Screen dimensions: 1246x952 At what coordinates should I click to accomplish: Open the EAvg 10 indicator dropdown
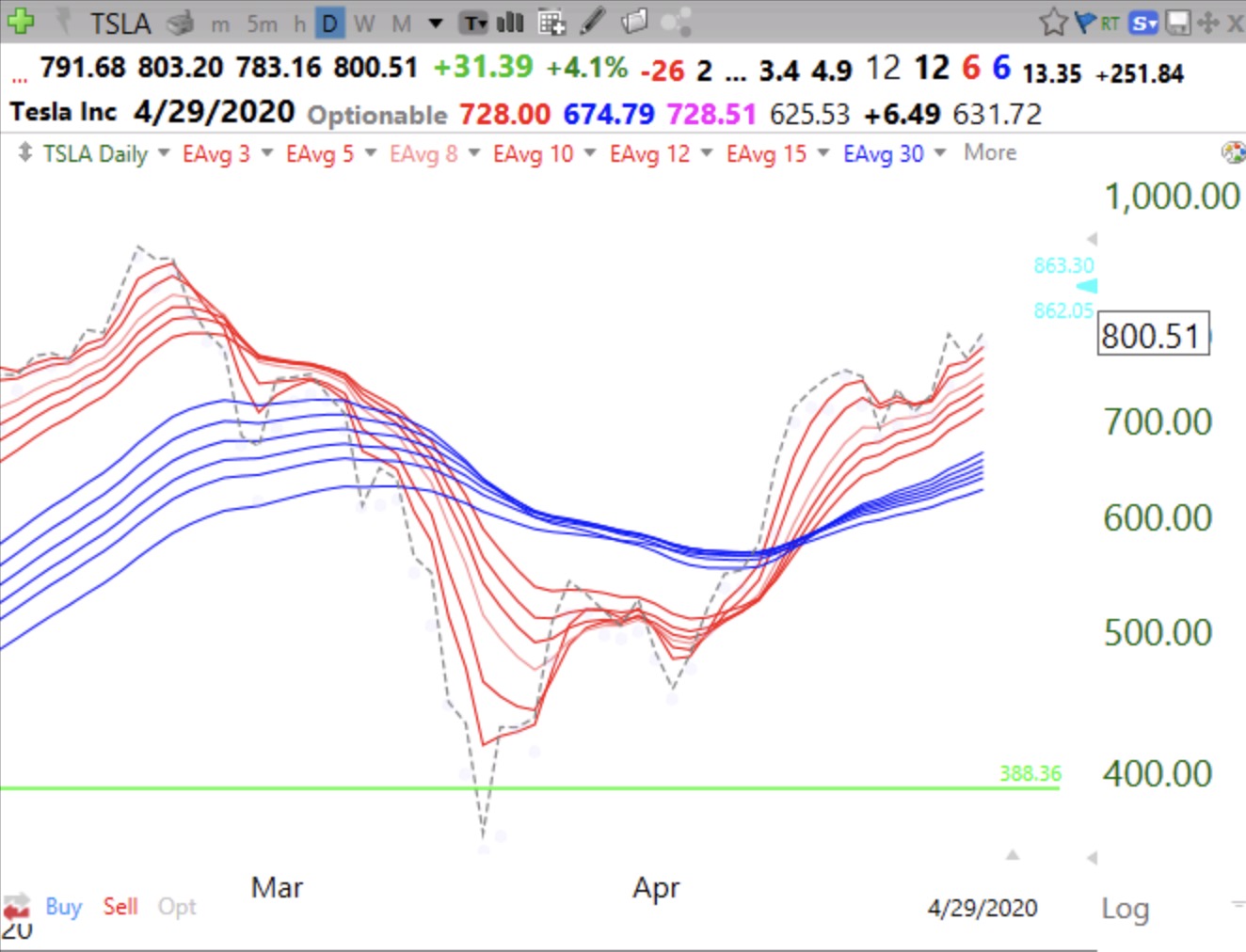click(x=590, y=152)
